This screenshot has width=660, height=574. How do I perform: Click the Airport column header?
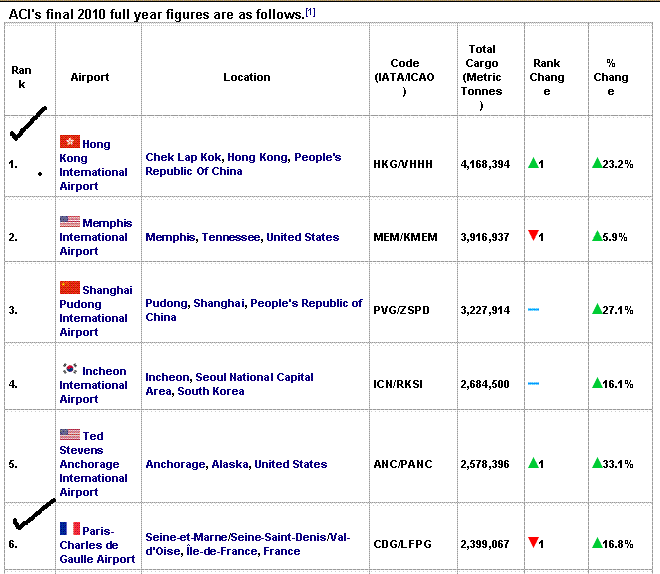pyautogui.click(x=90, y=77)
